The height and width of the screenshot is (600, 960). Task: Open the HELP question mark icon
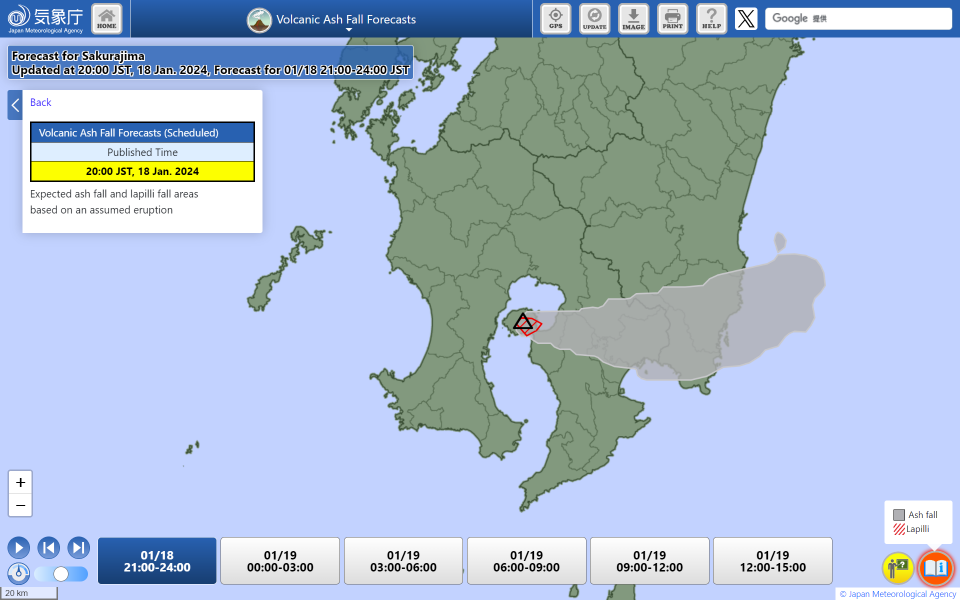pos(711,18)
